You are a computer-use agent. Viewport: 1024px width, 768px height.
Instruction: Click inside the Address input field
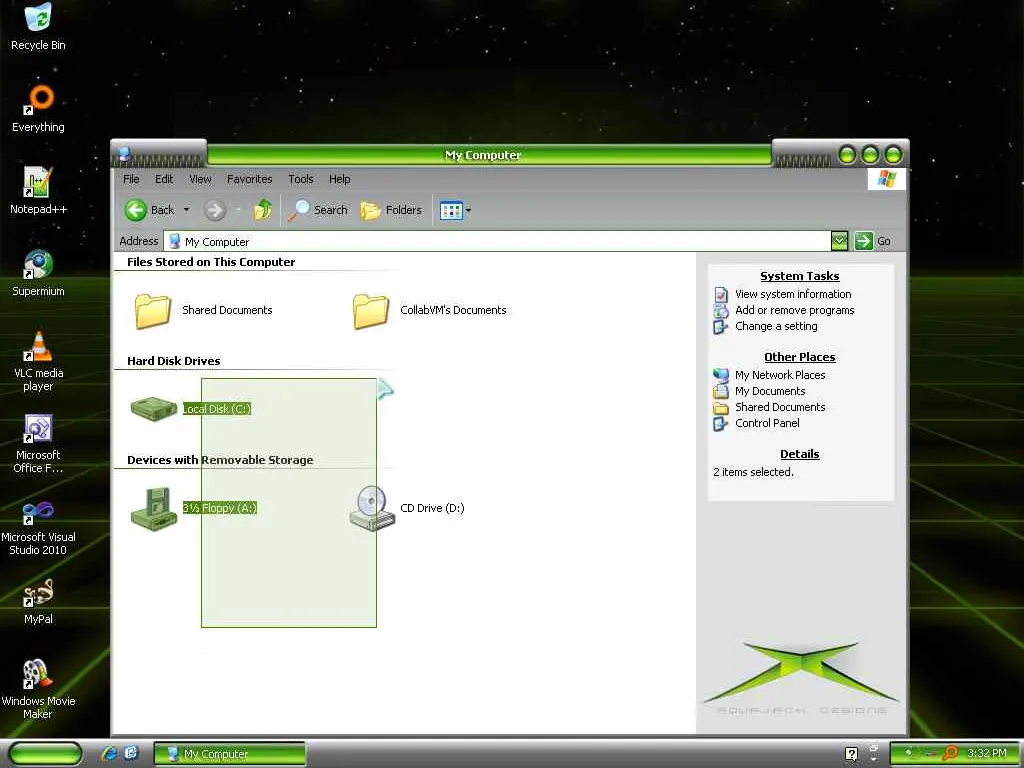tap(497, 241)
